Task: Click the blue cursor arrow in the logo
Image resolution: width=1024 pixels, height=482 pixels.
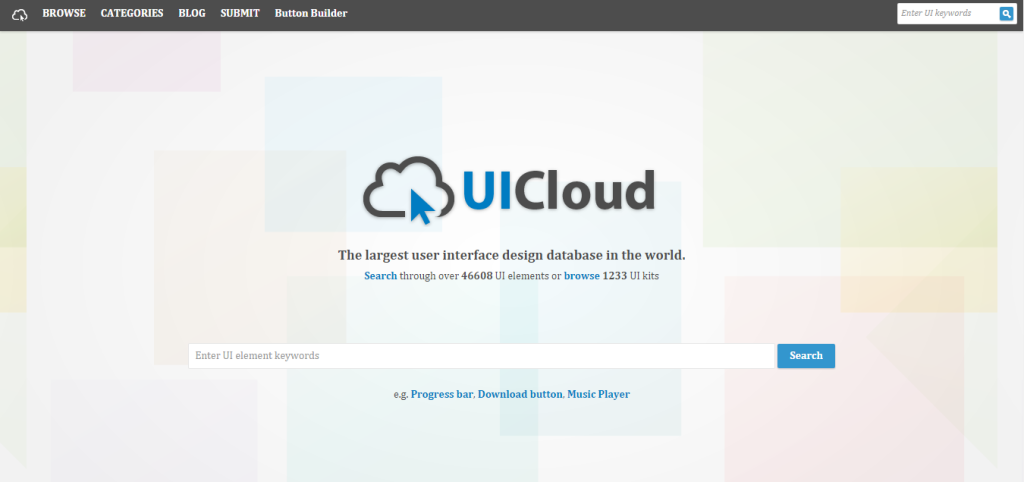Action: point(423,207)
